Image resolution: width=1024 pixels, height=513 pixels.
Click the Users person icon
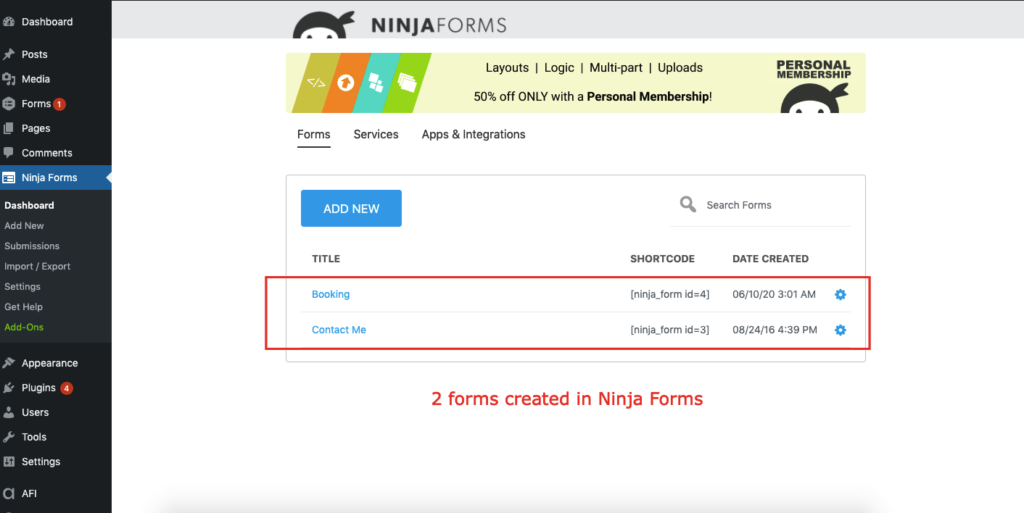(x=8, y=412)
